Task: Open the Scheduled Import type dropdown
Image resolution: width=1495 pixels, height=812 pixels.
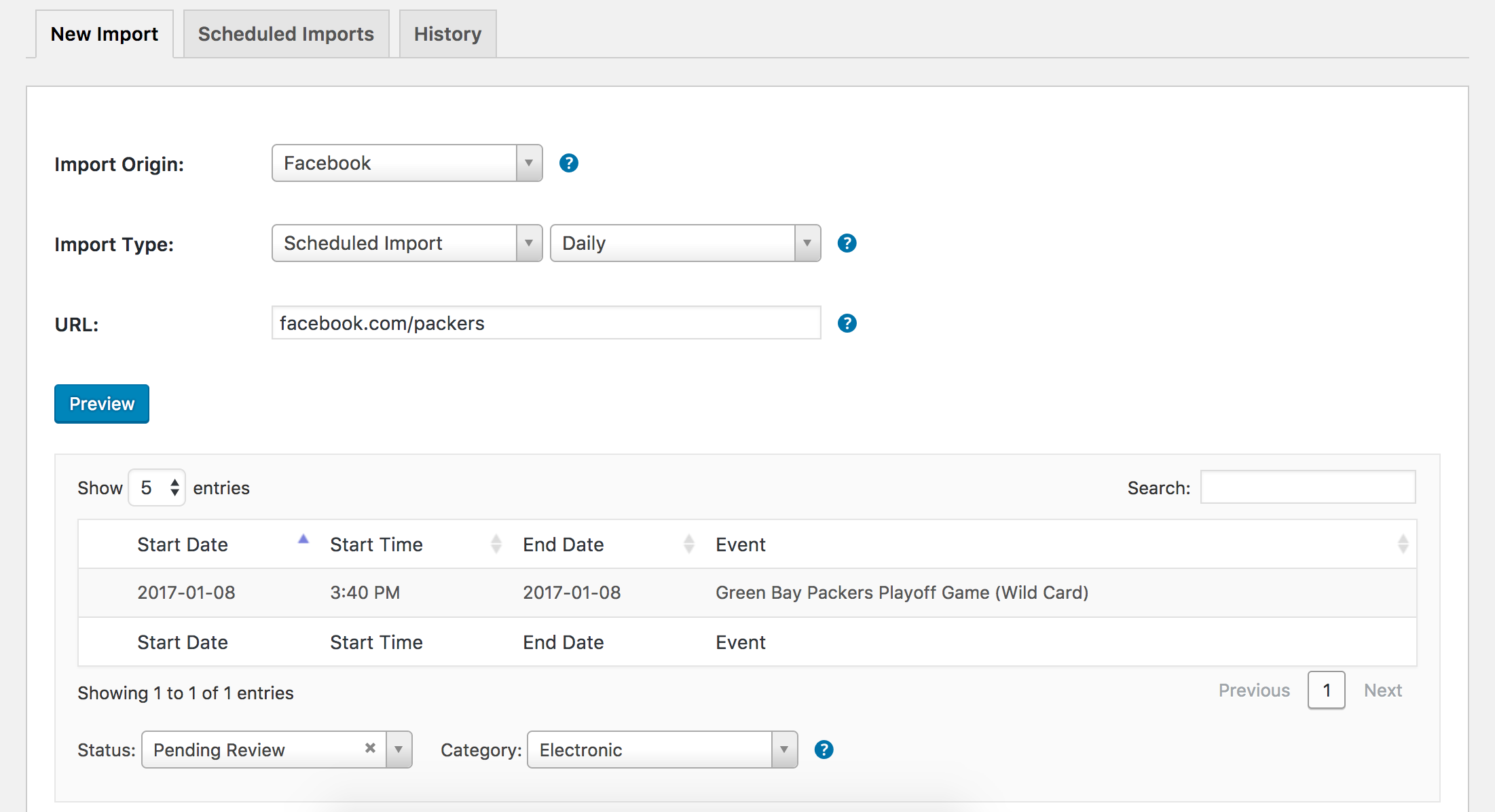Action: coord(407,243)
